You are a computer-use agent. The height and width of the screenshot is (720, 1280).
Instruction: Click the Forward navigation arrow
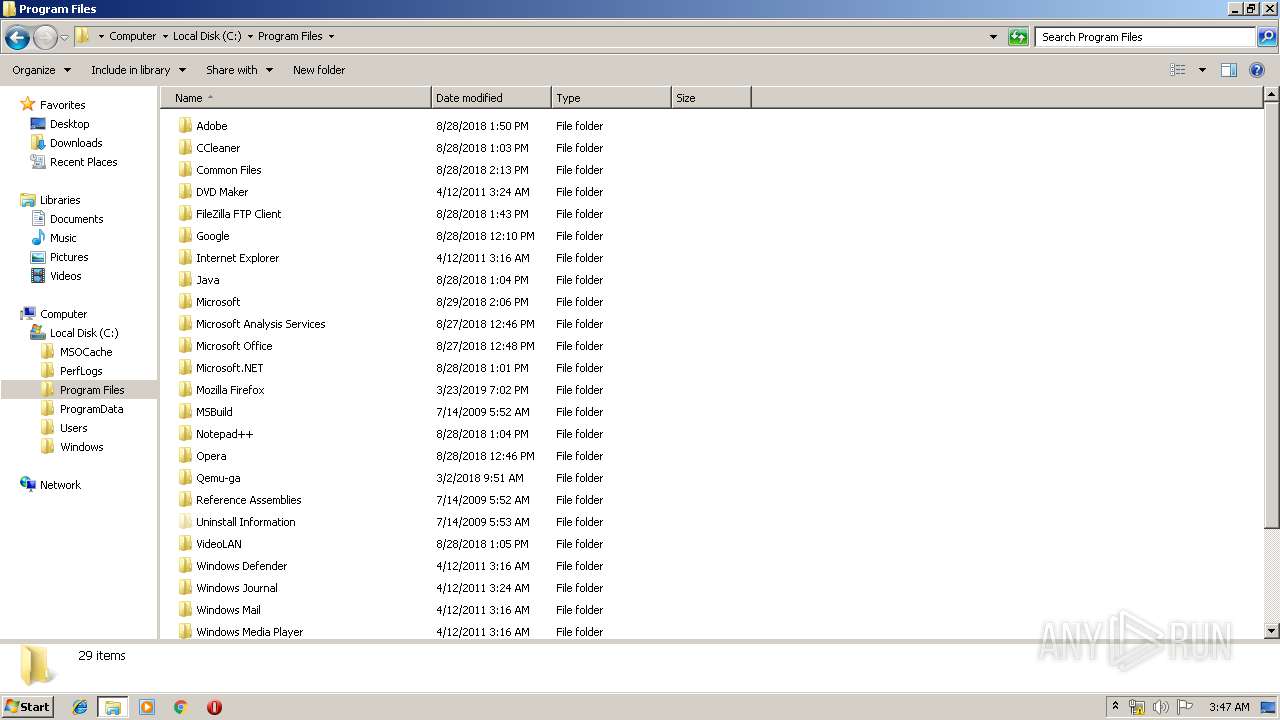(45, 37)
